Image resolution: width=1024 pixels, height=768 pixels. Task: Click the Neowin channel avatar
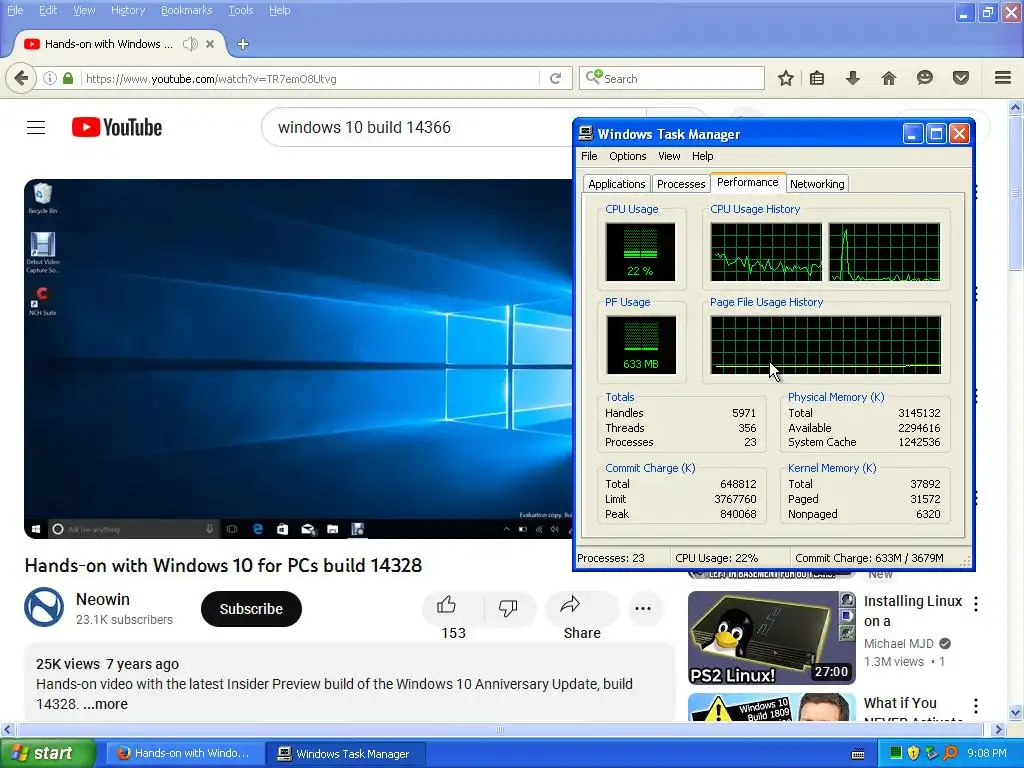click(x=44, y=607)
